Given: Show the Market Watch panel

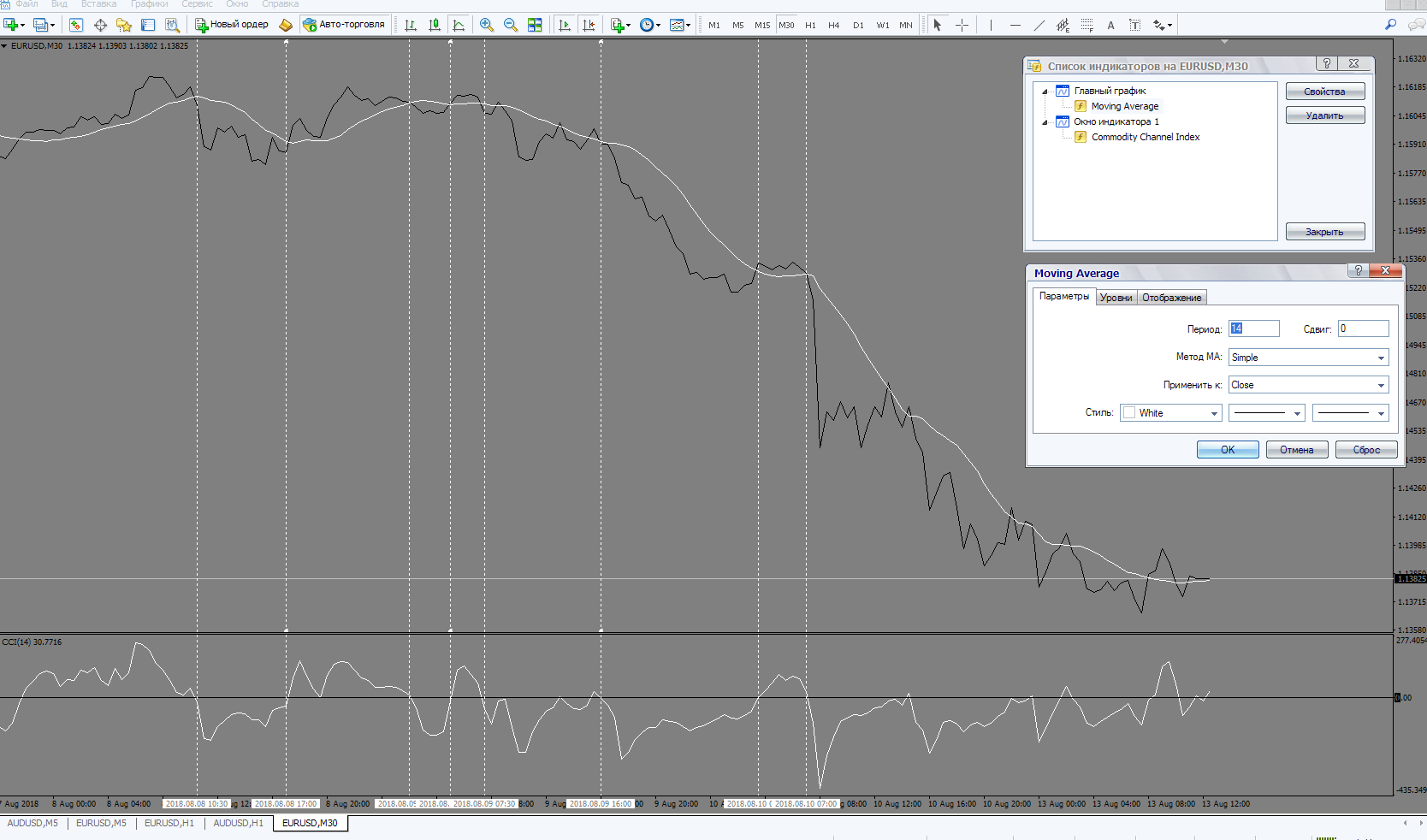Looking at the screenshot, I should point(76,25).
